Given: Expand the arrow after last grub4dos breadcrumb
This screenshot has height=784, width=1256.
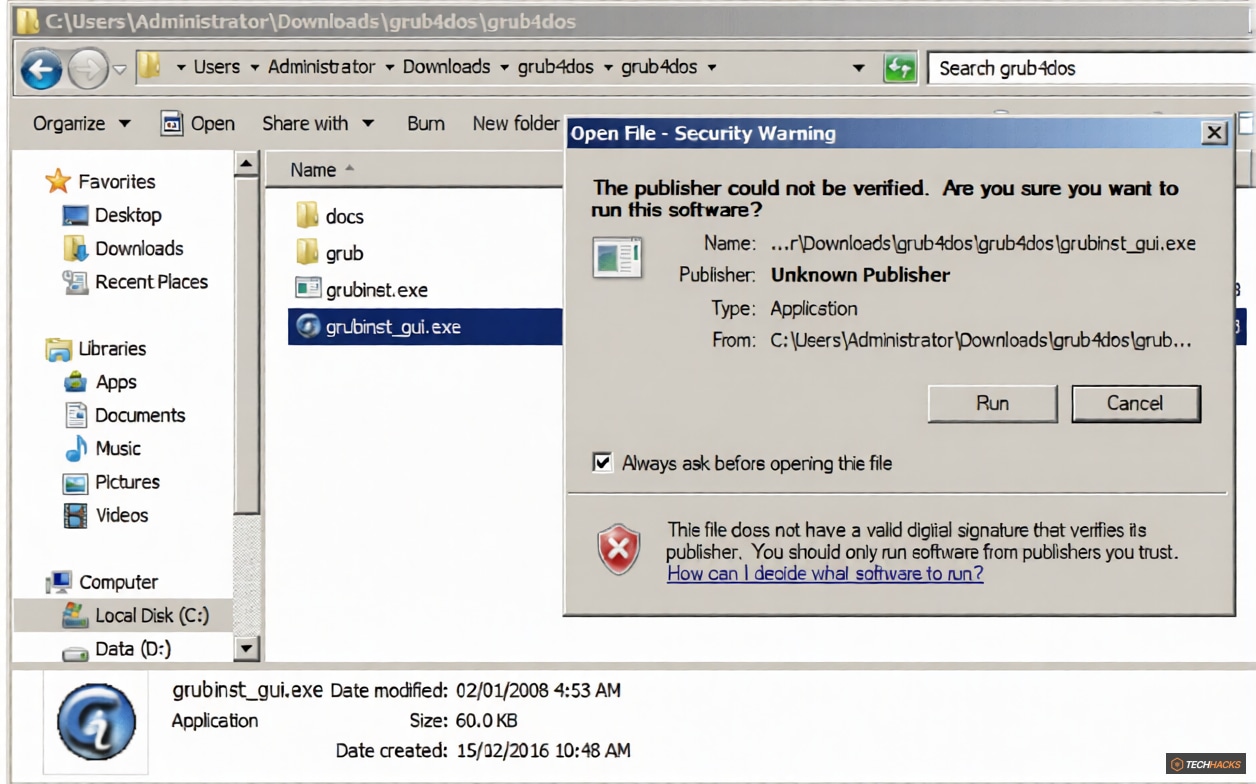Looking at the screenshot, I should pyautogui.click(x=711, y=68).
